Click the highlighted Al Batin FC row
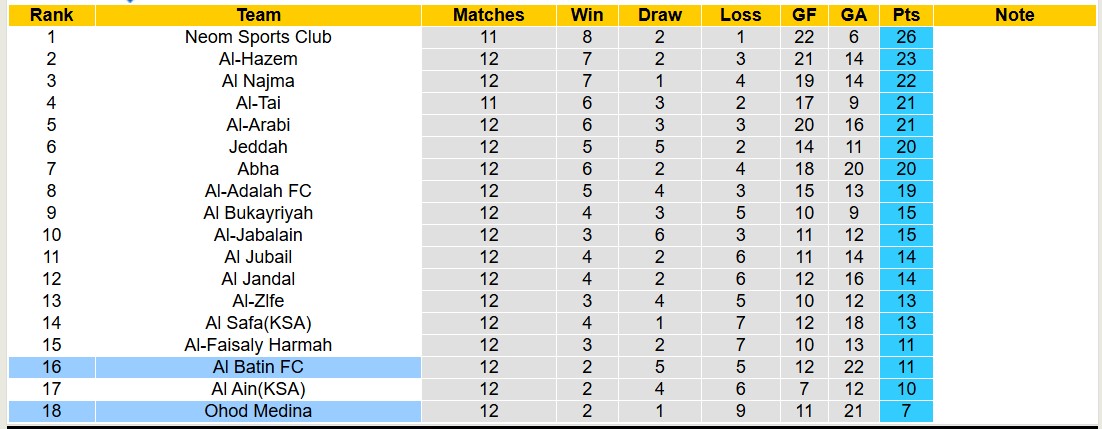The width and height of the screenshot is (1102, 429). (258, 367)
